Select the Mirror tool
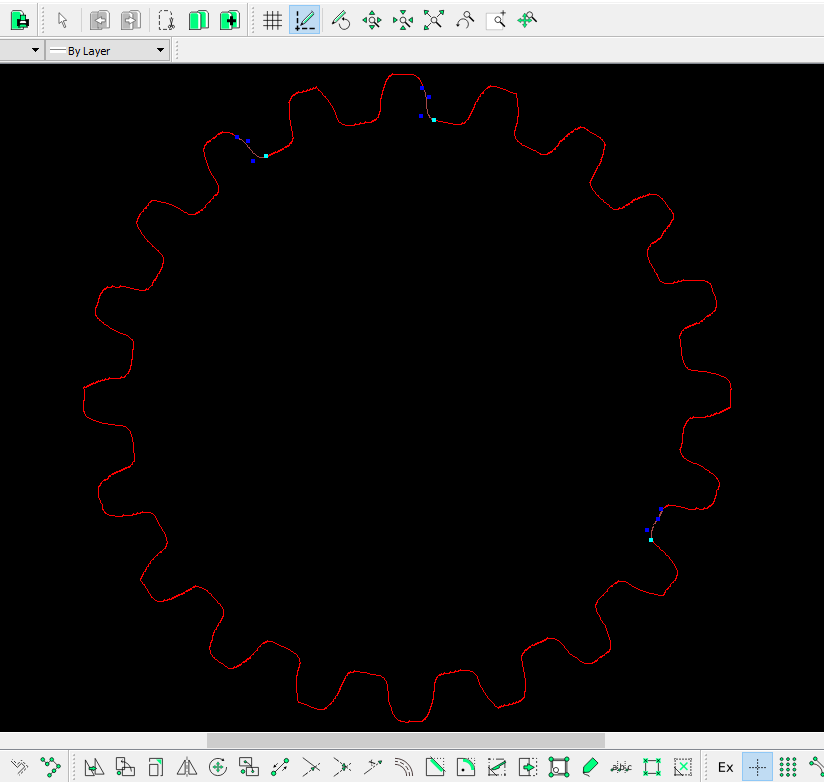 coord(186,767)
